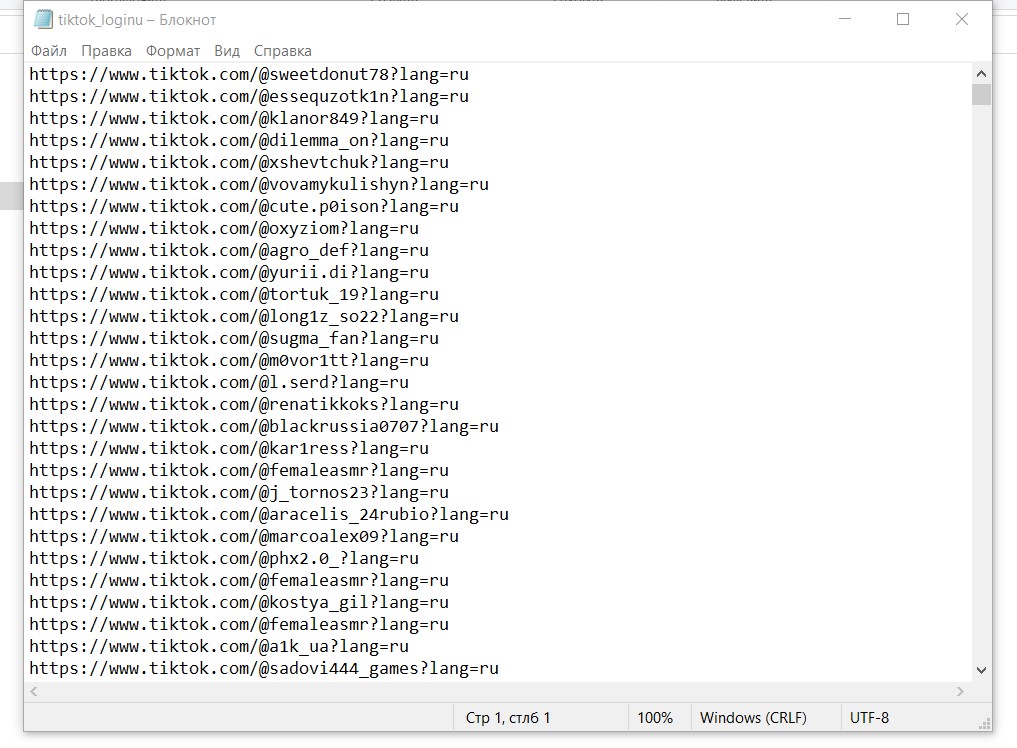
Task: Click the line with @a1k_ua
Action: [219, 647]
